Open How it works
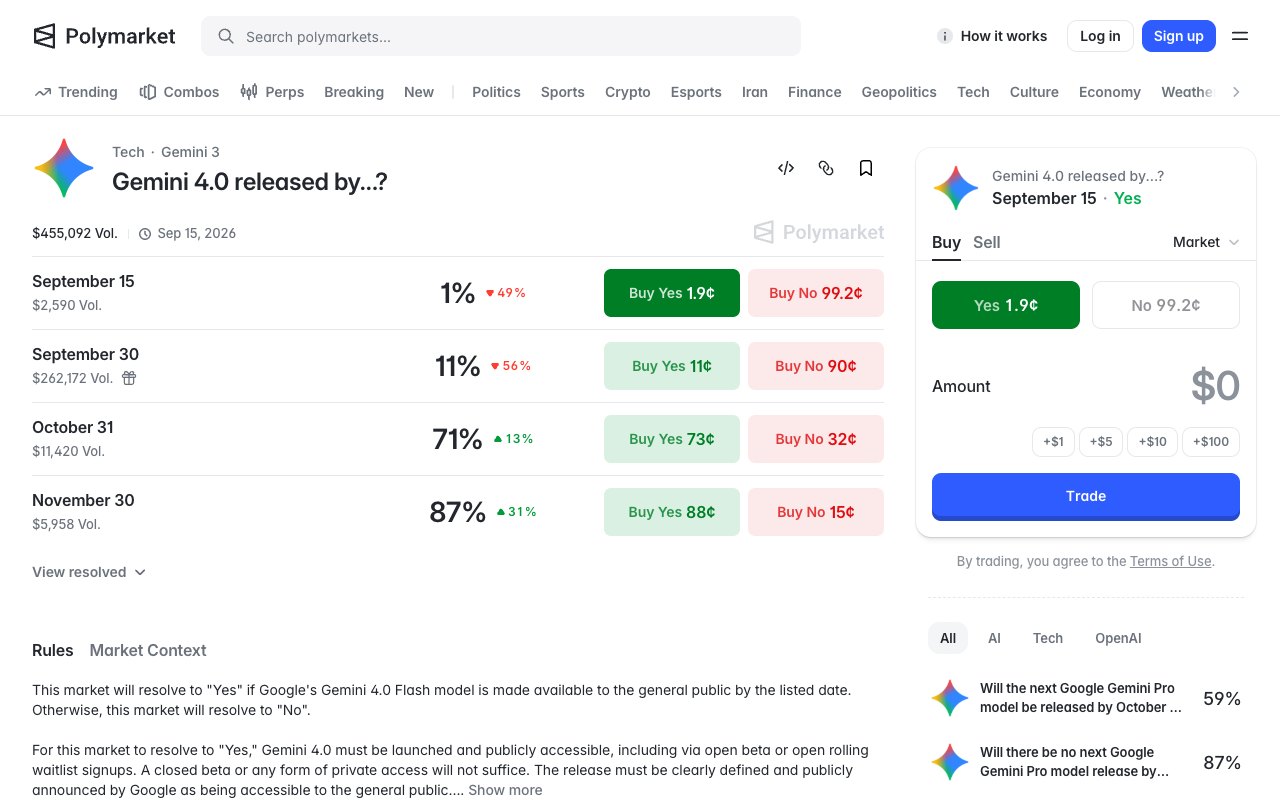Viewport: 1280px width, 800px height. (x=992, y=36)
